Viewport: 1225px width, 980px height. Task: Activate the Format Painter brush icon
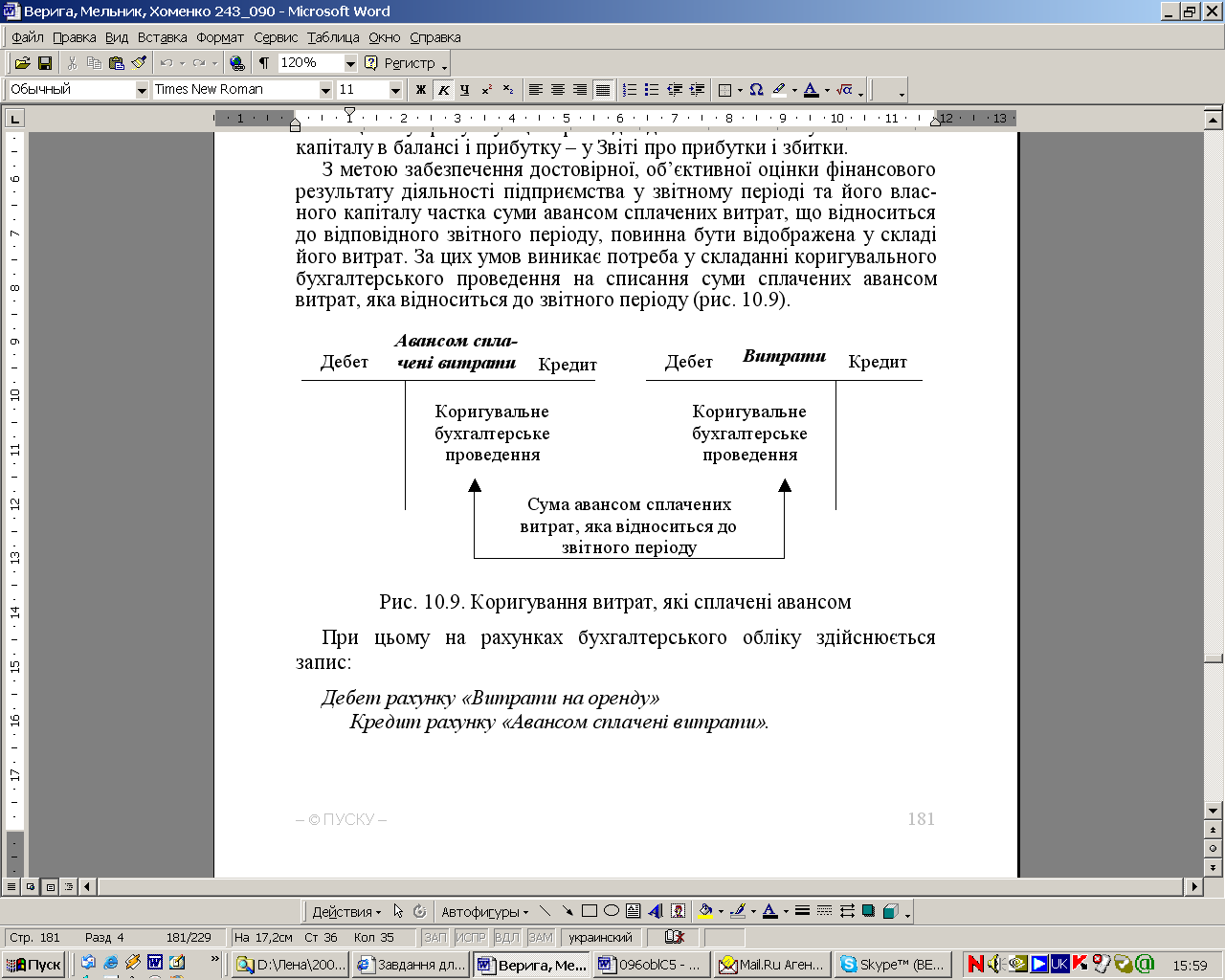tap(140, 63)
